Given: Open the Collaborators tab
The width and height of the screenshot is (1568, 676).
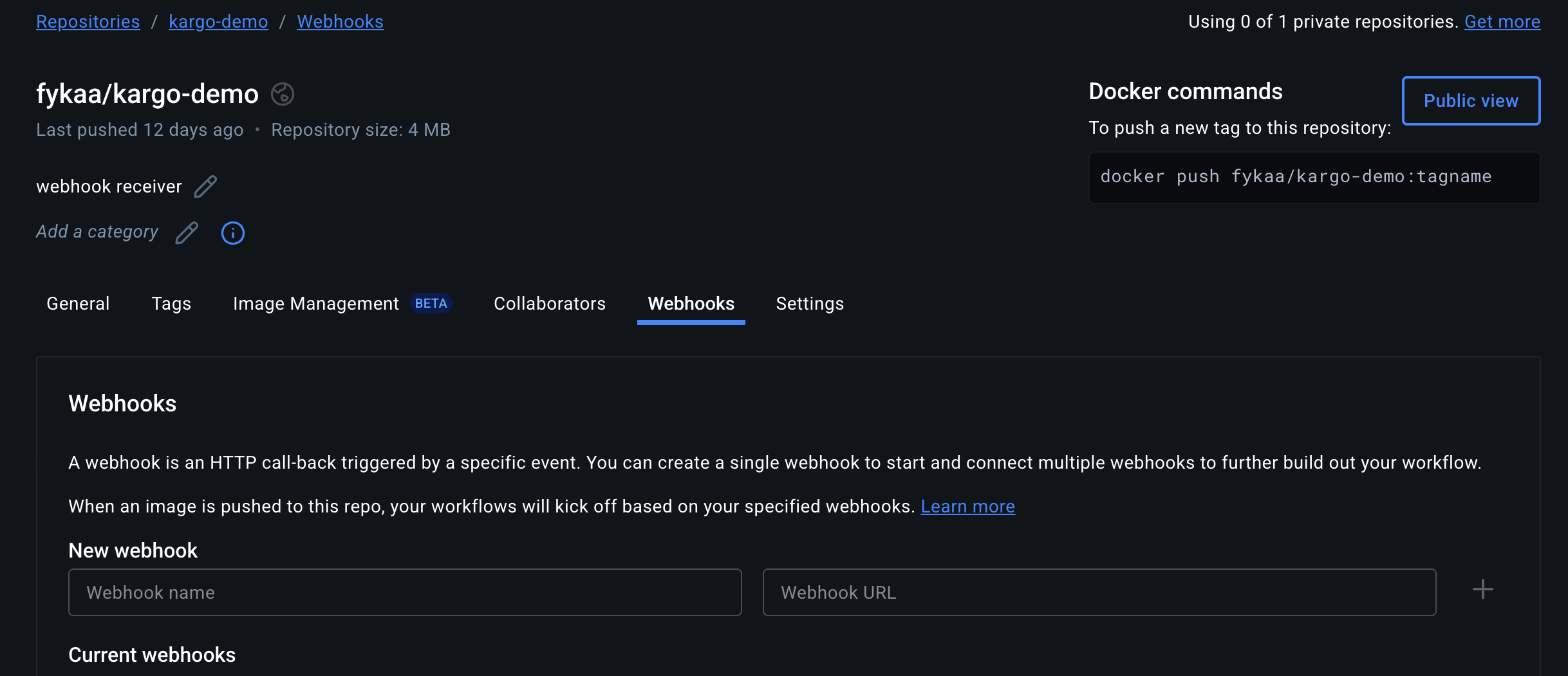Looking at the screenshot, I should coord(549,303).
